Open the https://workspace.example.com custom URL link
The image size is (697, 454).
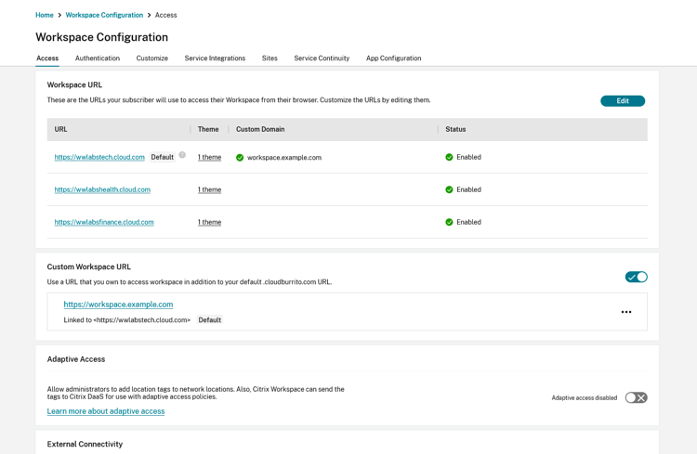click(118, 304)
